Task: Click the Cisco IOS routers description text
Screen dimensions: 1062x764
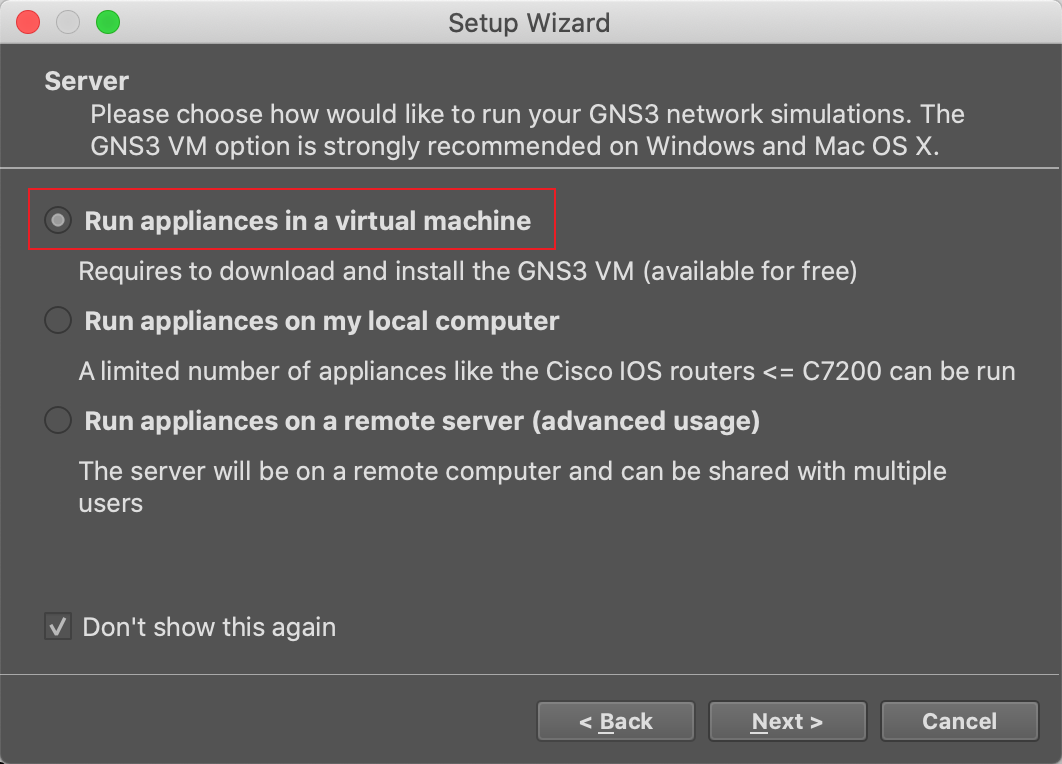Action: pyautogui.click(x=546, y=372)
